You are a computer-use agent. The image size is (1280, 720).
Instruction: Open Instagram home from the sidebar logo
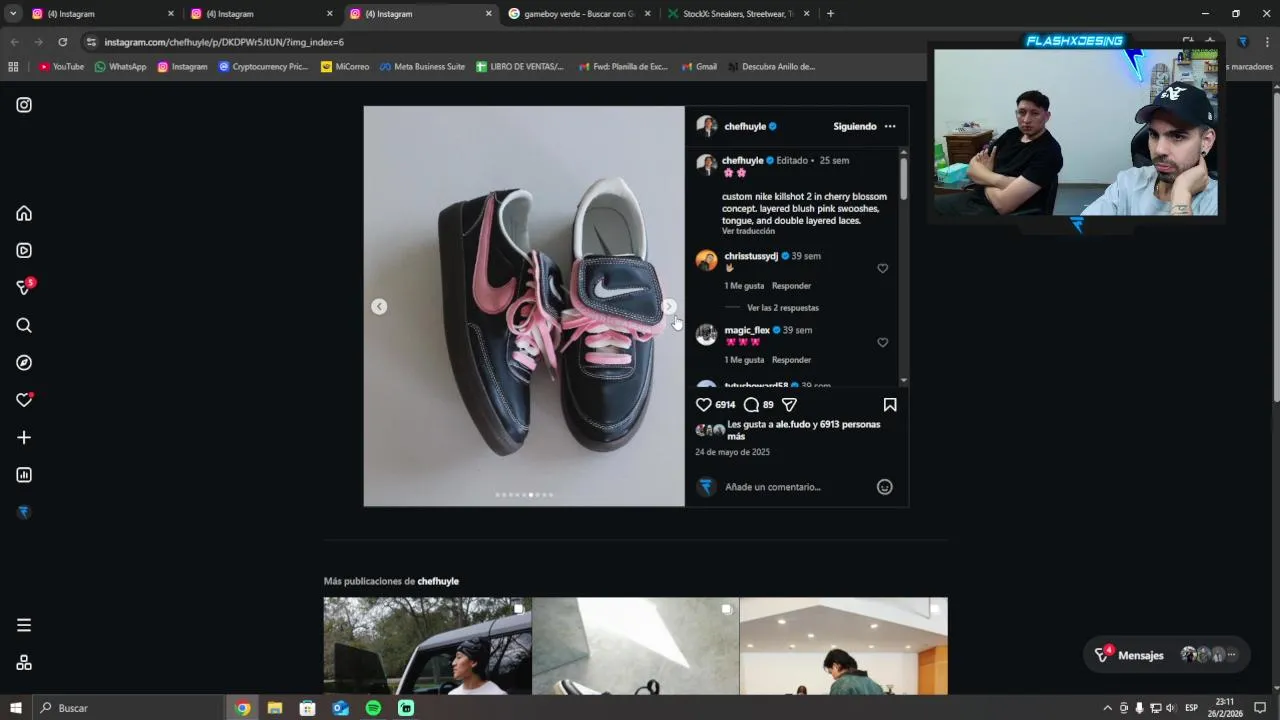click(24, 105)
